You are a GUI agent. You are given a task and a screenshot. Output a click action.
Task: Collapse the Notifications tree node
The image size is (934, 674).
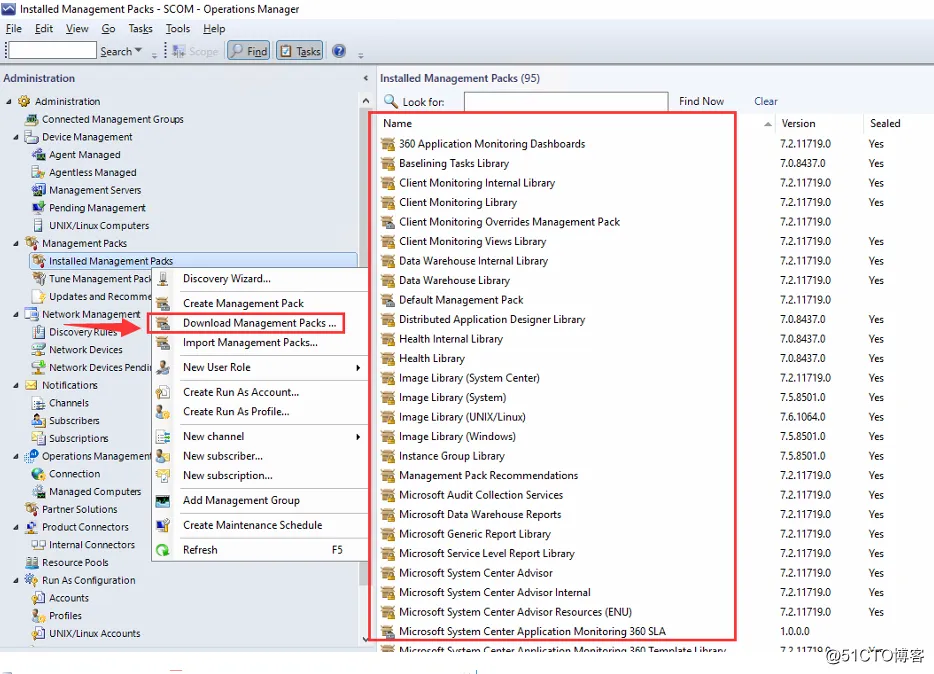point(16,385)
